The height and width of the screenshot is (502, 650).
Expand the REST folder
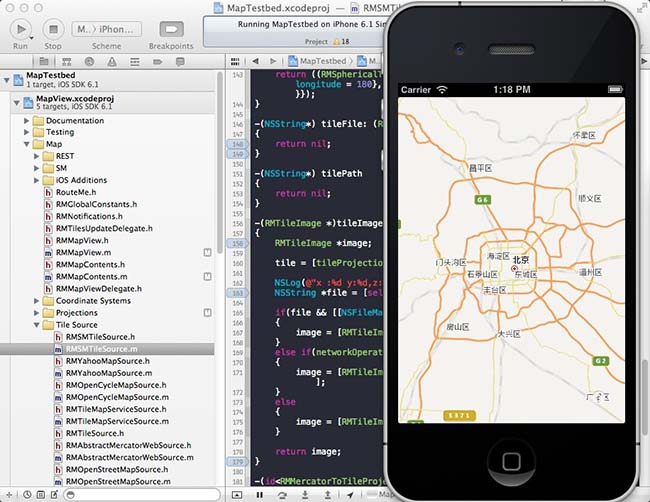pyautogui.click(x=36, y=156)
